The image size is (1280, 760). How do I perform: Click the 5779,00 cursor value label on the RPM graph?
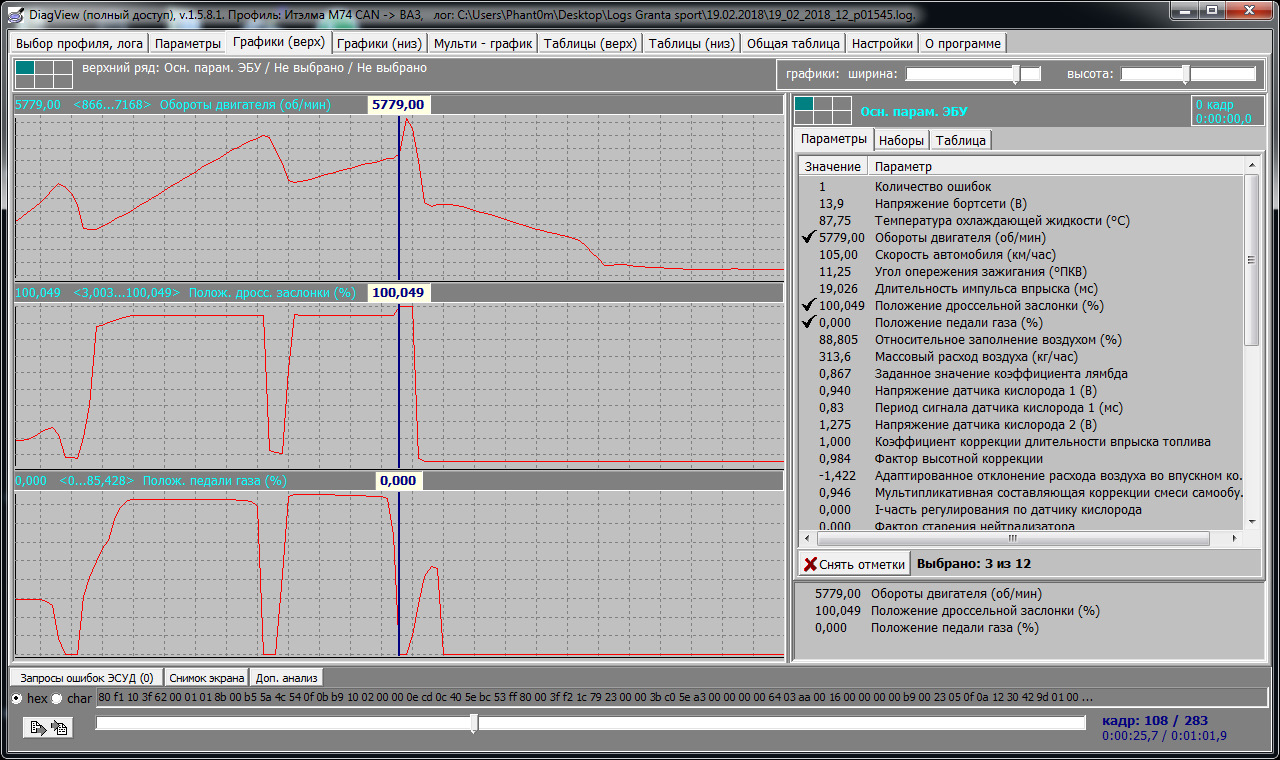pos(398,105)
